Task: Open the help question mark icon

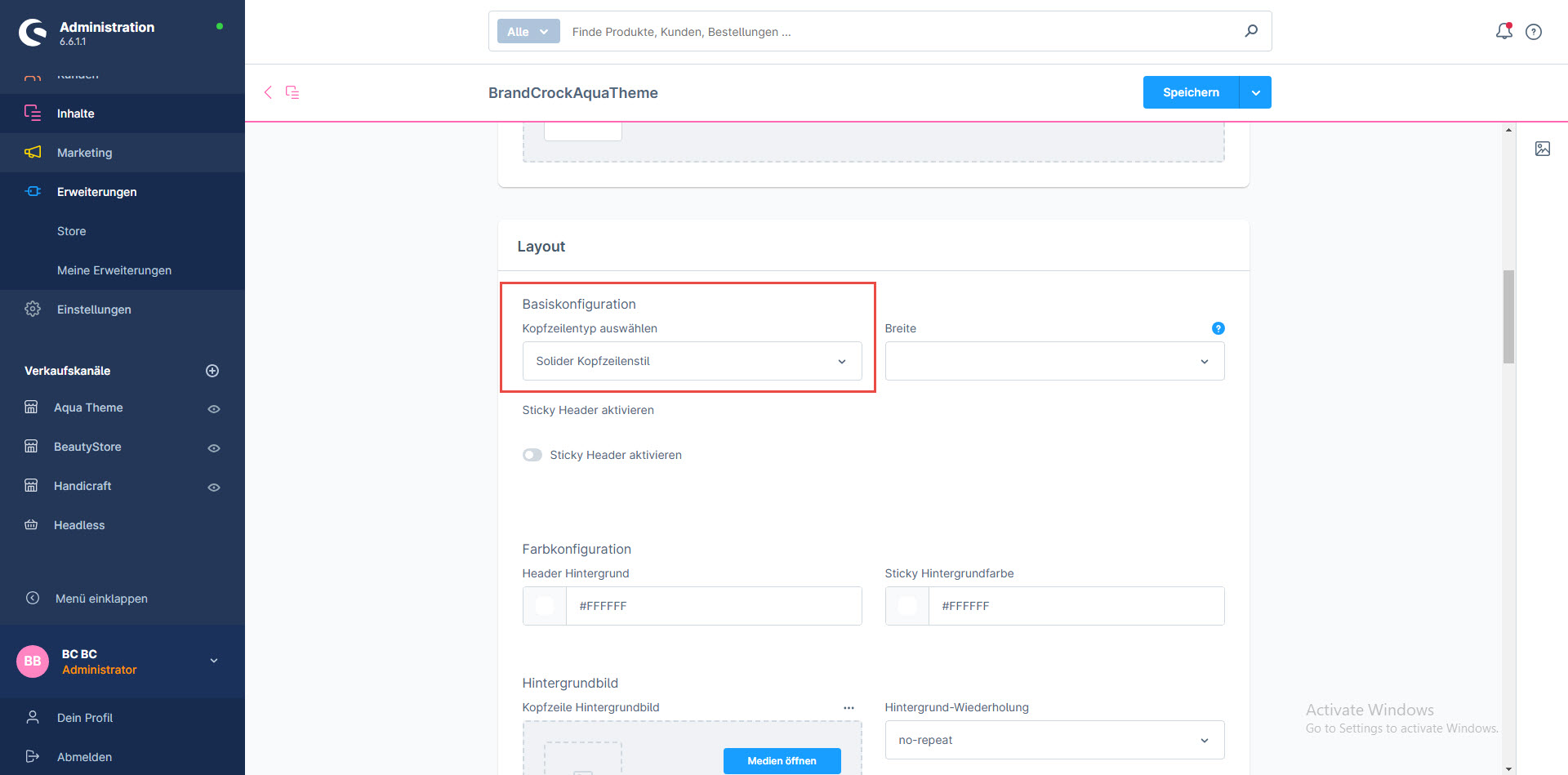Action: pyautogui.click(x=1534, y=32)
